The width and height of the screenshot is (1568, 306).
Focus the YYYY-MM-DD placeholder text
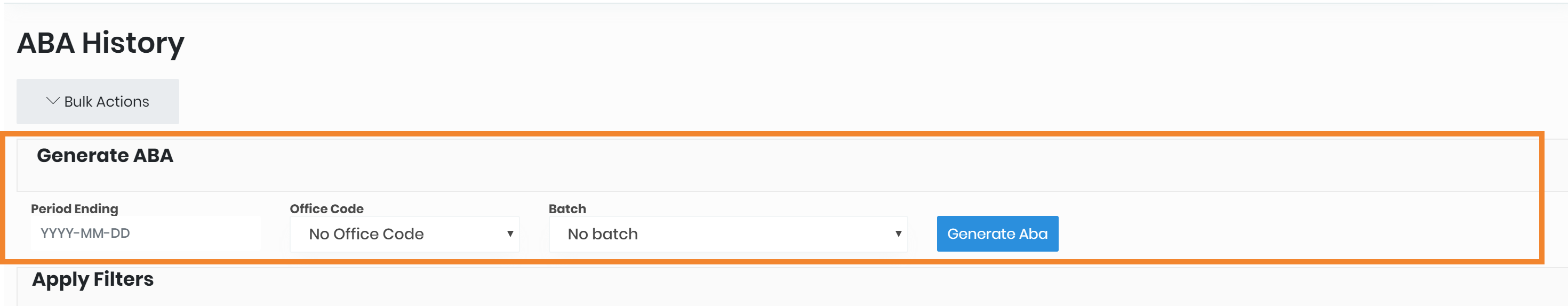tap(85, 233)
